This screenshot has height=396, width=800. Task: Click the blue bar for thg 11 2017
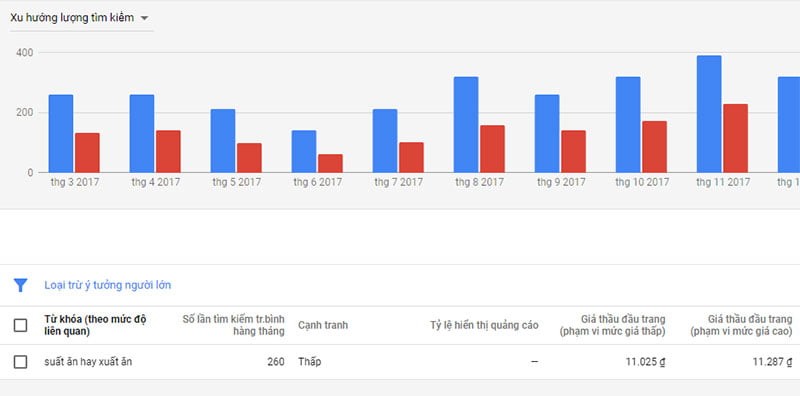(x=709, y=114)
